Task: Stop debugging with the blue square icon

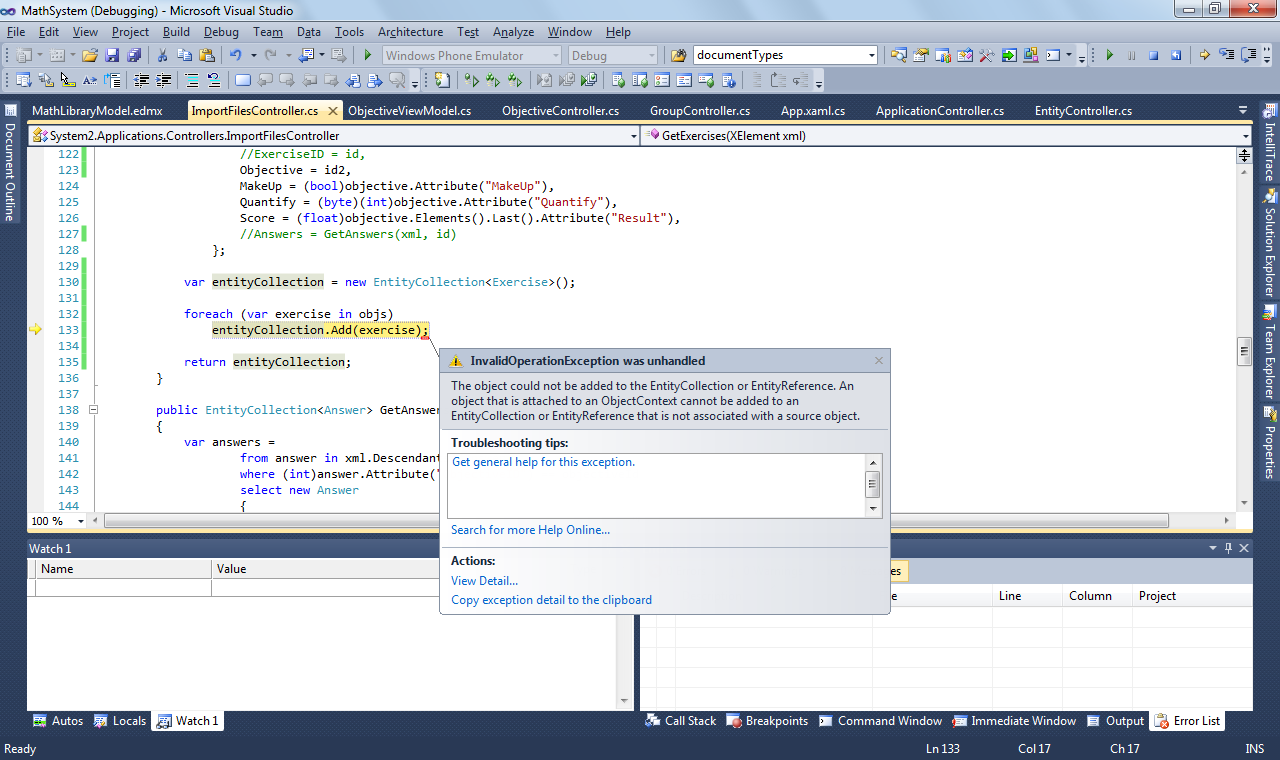Action: point(1153,56)
